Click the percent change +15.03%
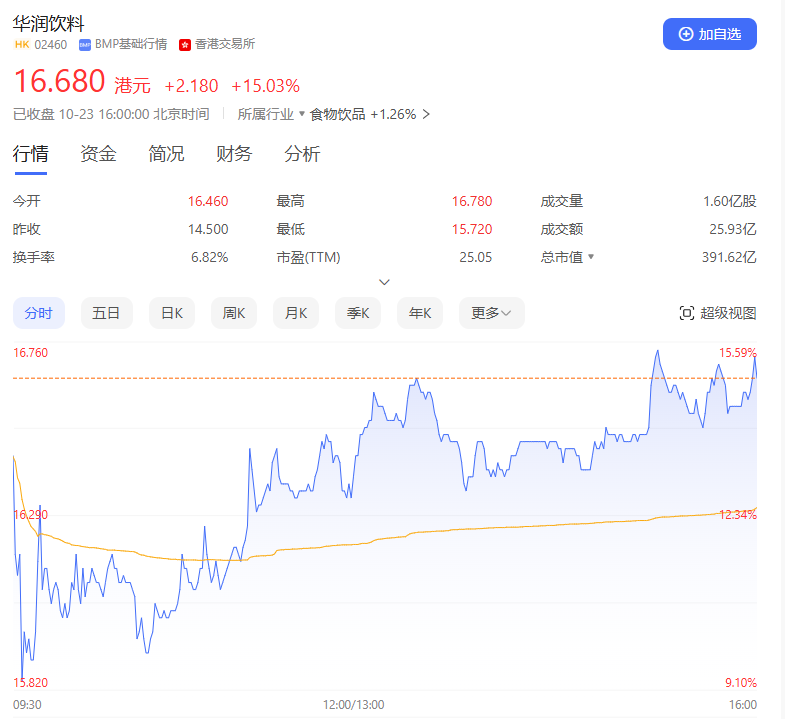 [x=265, y=86]
